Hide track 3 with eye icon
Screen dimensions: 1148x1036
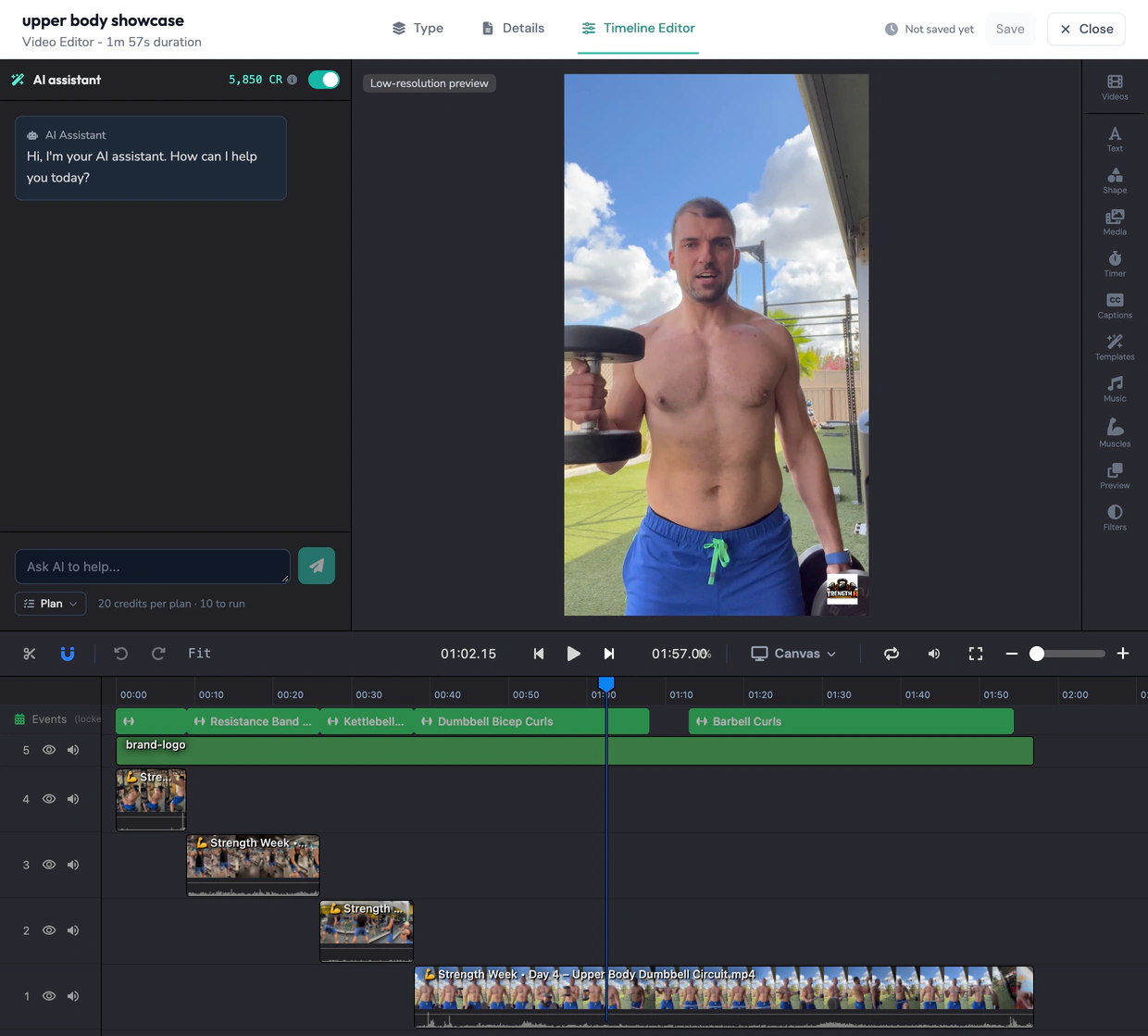click(x=49, y=865)
